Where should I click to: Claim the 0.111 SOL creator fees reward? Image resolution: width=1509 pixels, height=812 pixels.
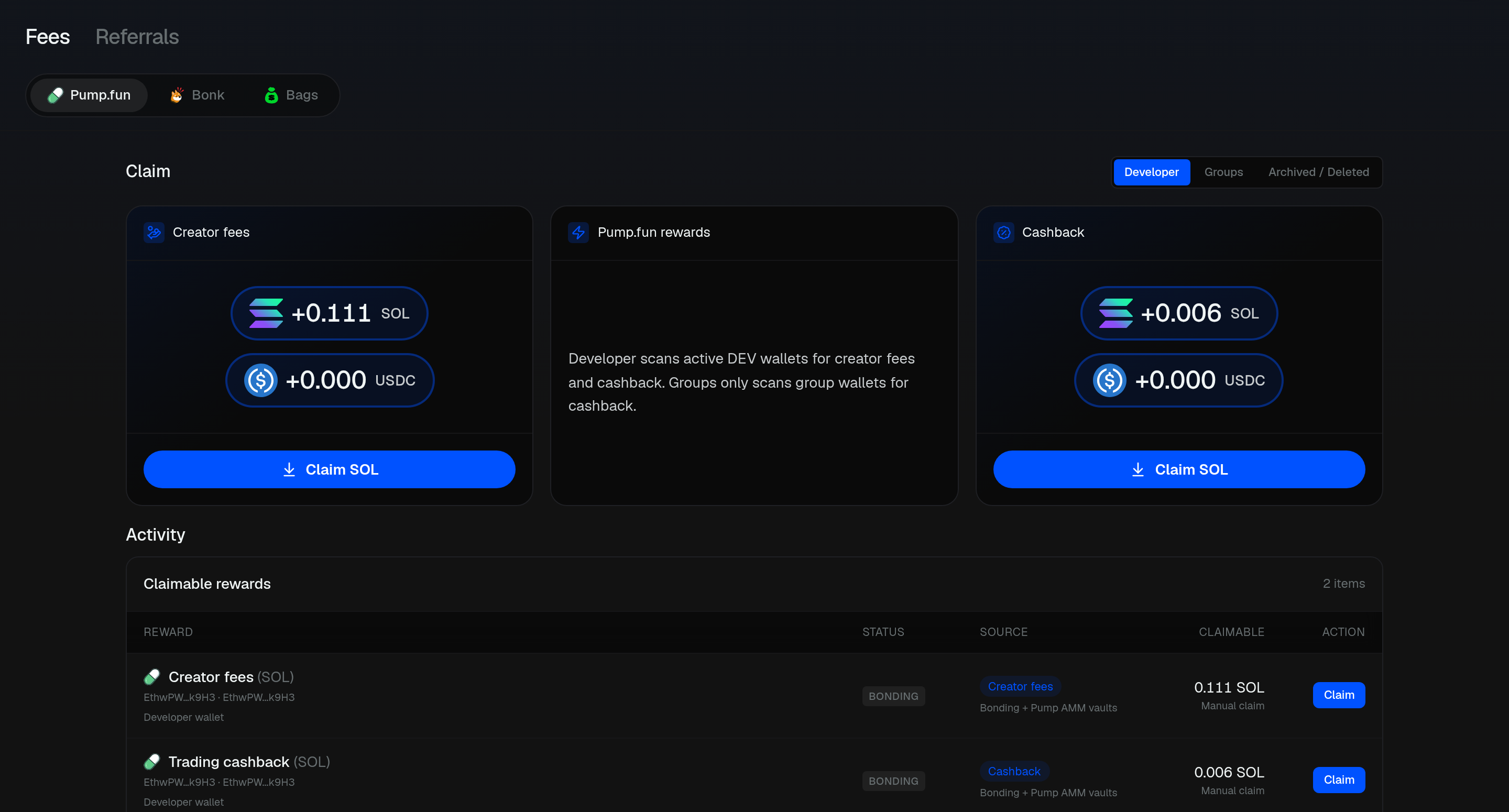[x=1339, y=695]
